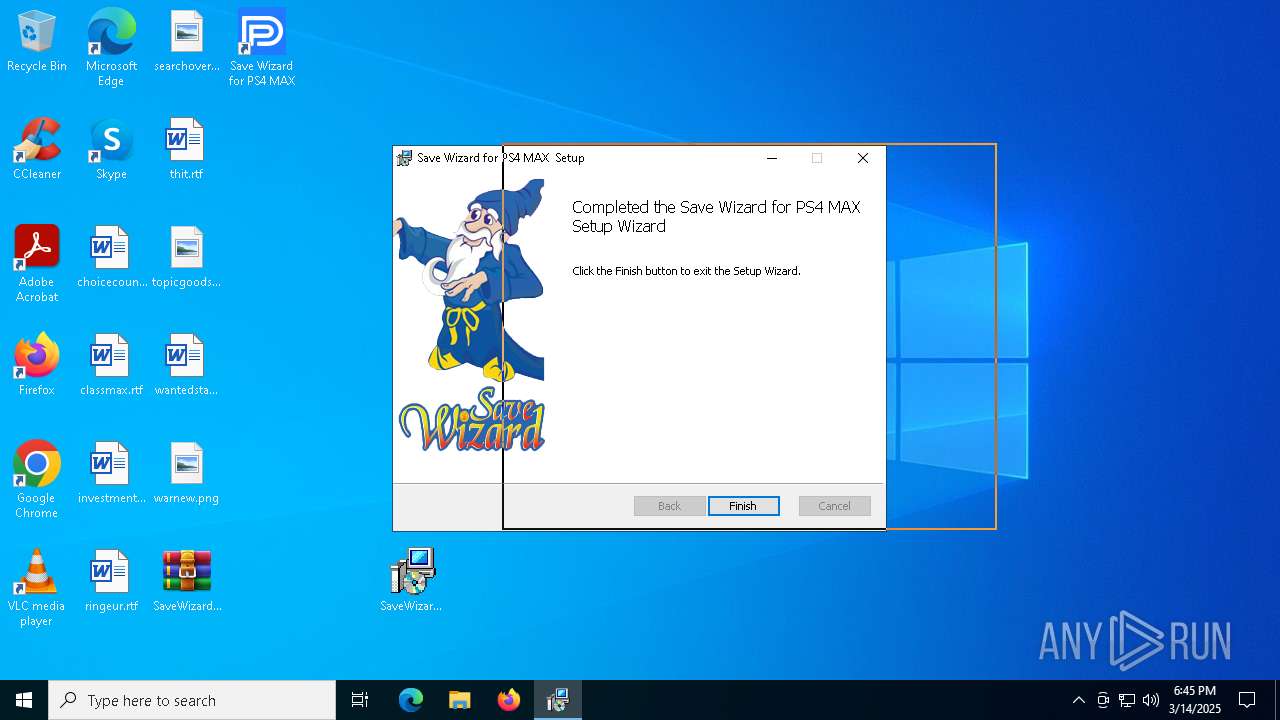Select the Skype desktop shortcut
This screenshot has height=720, width=1280.
[111, 149]
